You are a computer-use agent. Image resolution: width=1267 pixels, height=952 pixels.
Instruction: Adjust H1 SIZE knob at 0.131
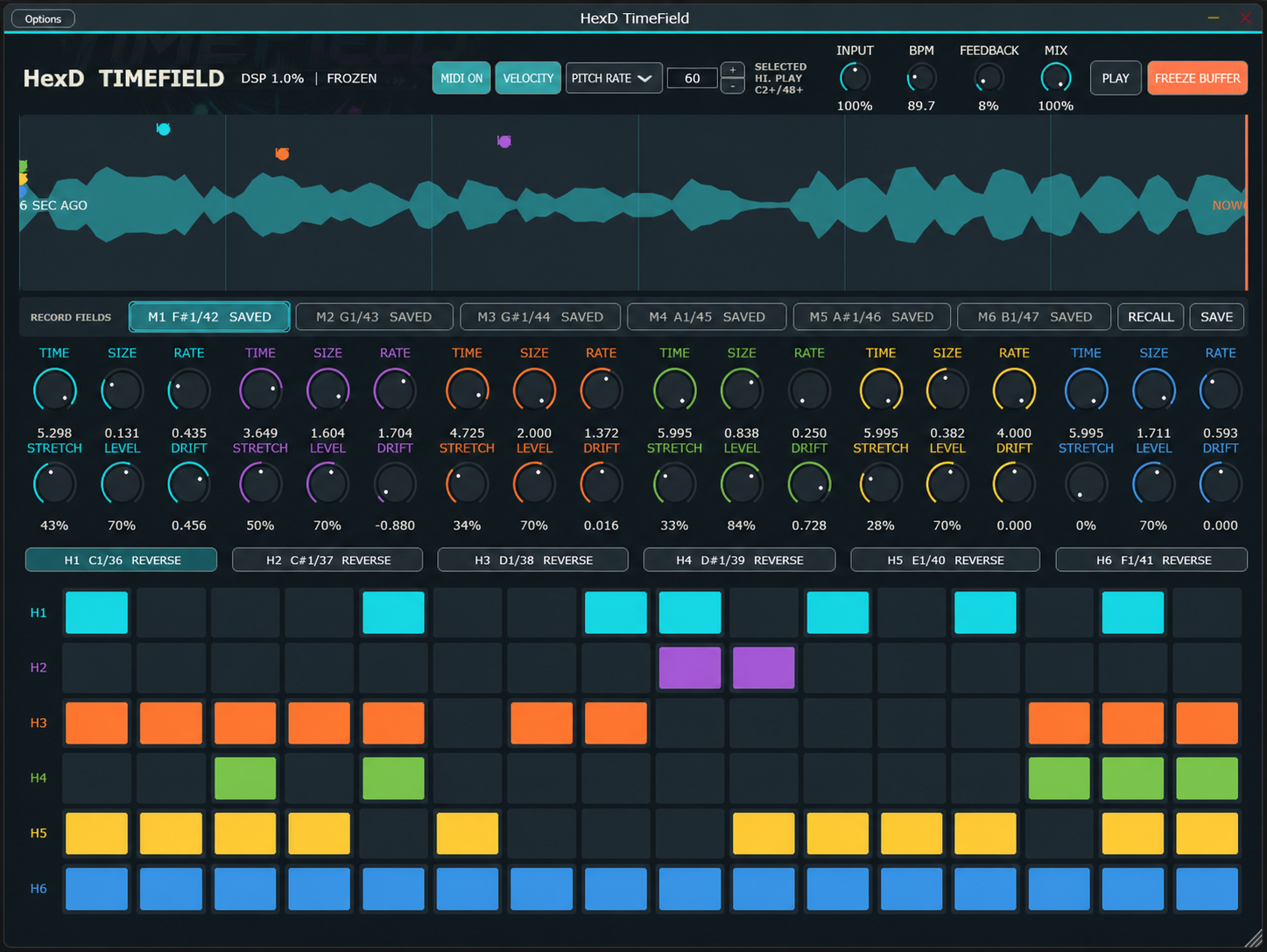click(122, 391)
